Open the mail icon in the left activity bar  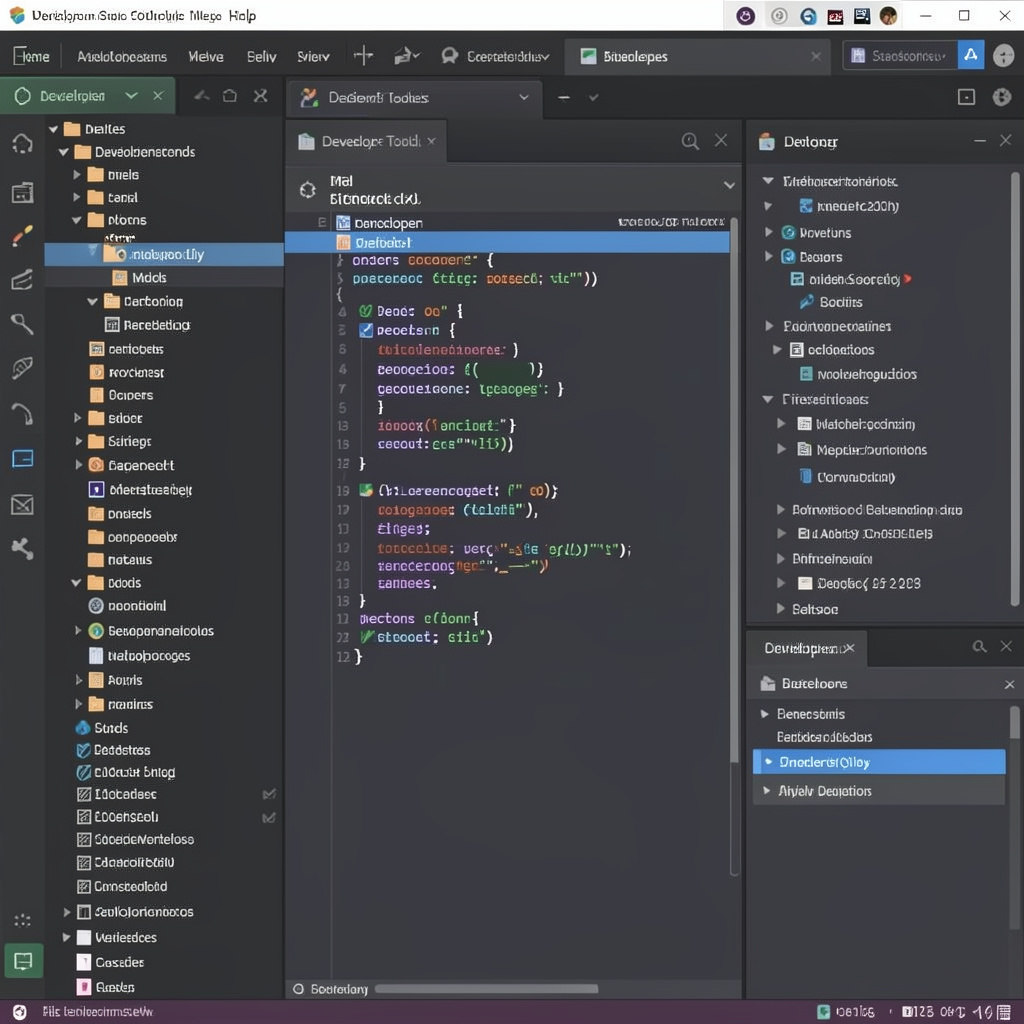click(22, 505)
